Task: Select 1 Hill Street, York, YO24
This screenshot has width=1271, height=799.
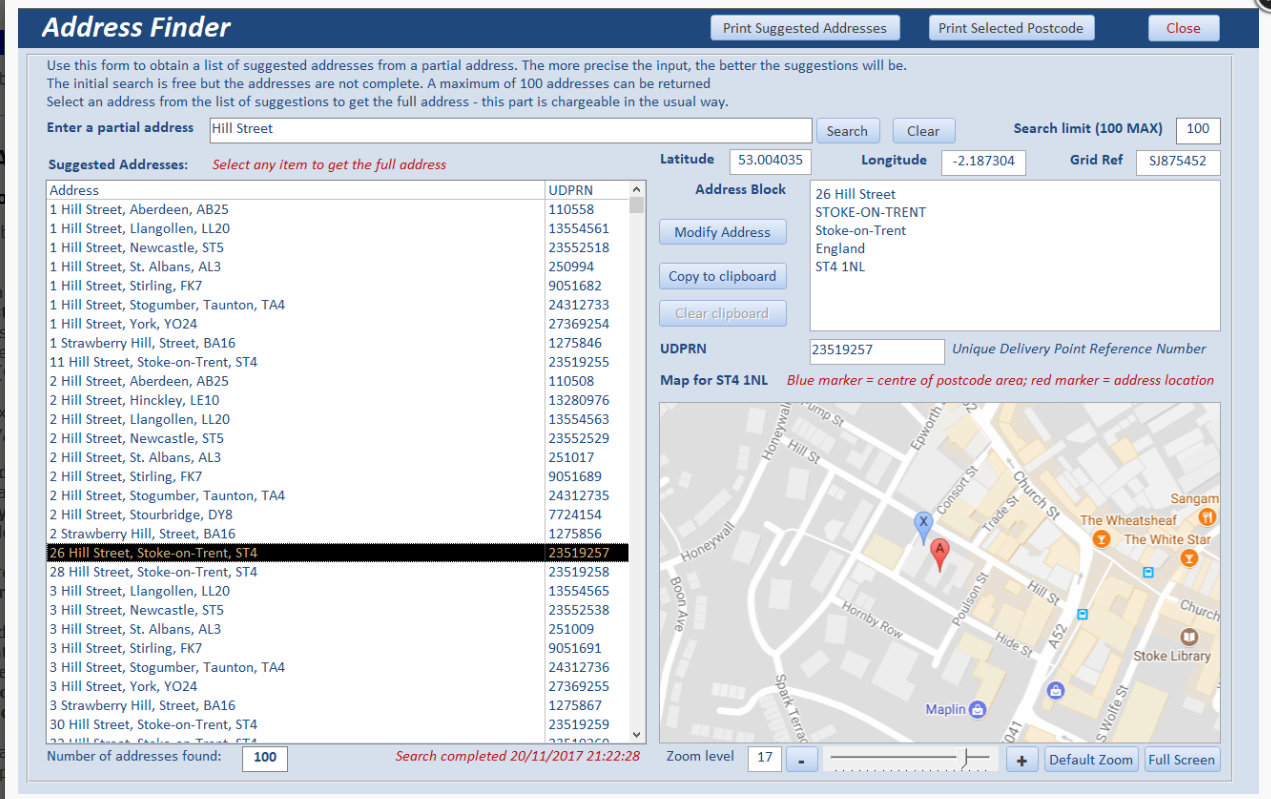Action: 337,324
